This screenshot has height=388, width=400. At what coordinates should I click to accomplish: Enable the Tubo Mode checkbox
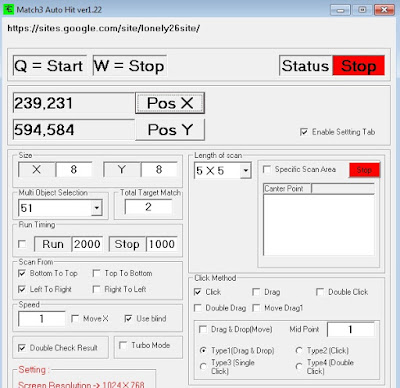123,345
